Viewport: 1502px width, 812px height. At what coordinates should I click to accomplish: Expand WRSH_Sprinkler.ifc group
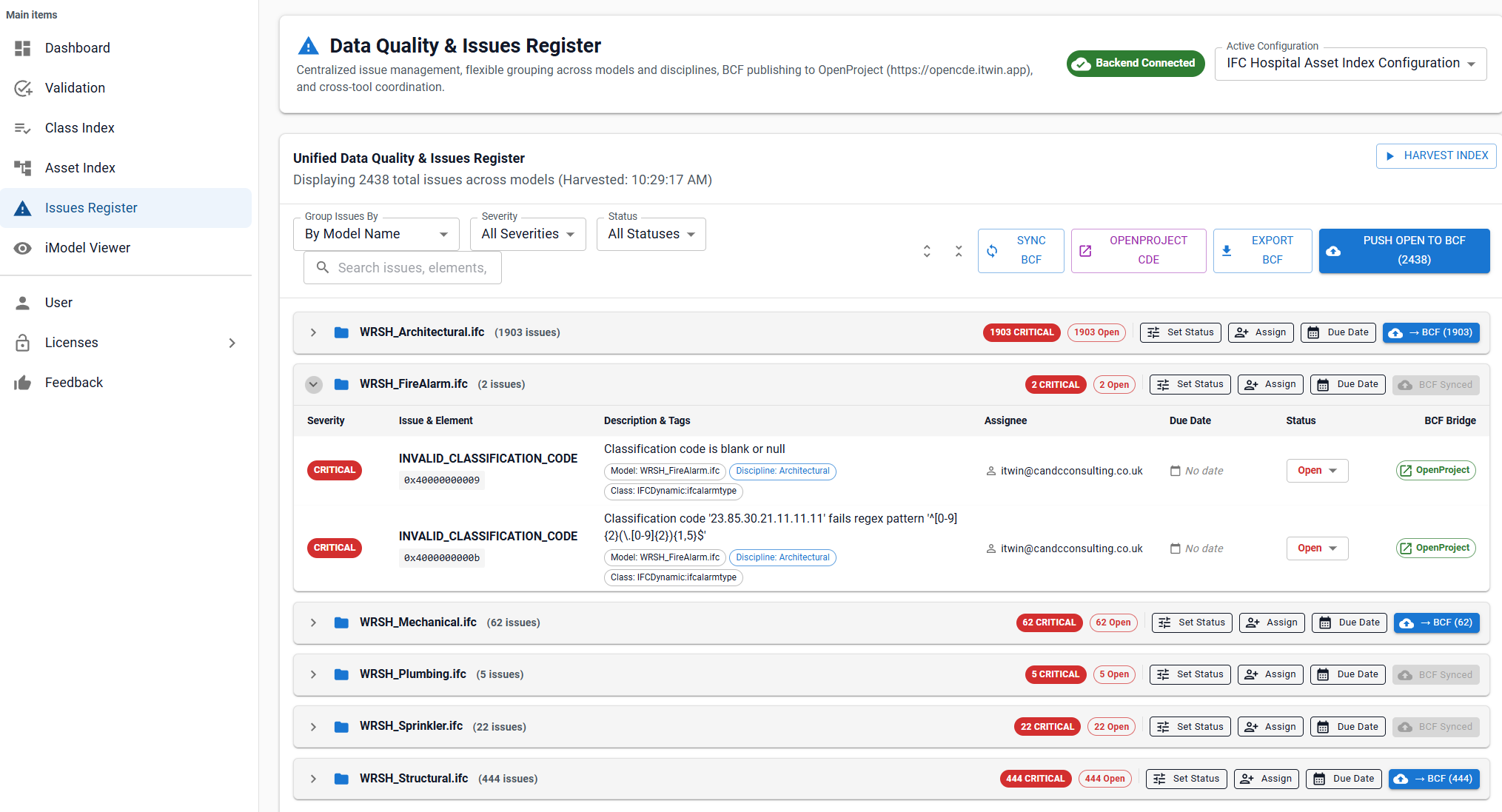[x=313, y=728]
